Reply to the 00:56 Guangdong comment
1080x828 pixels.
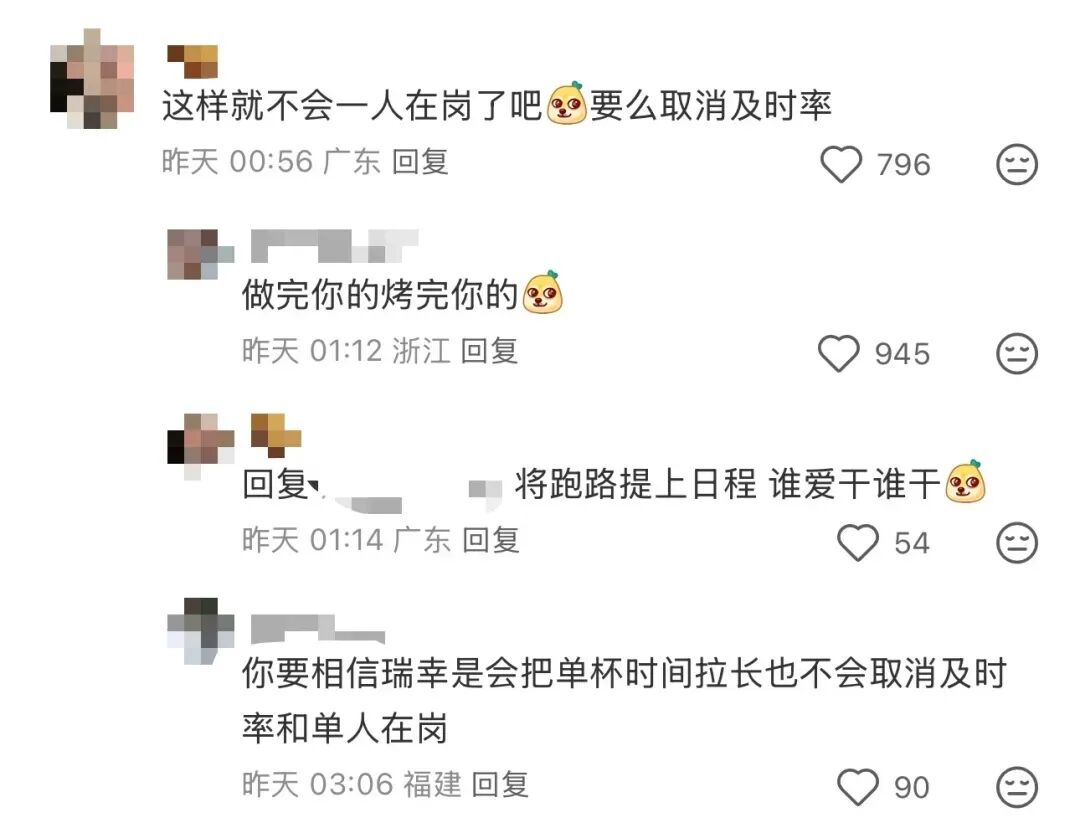point(420,162)
